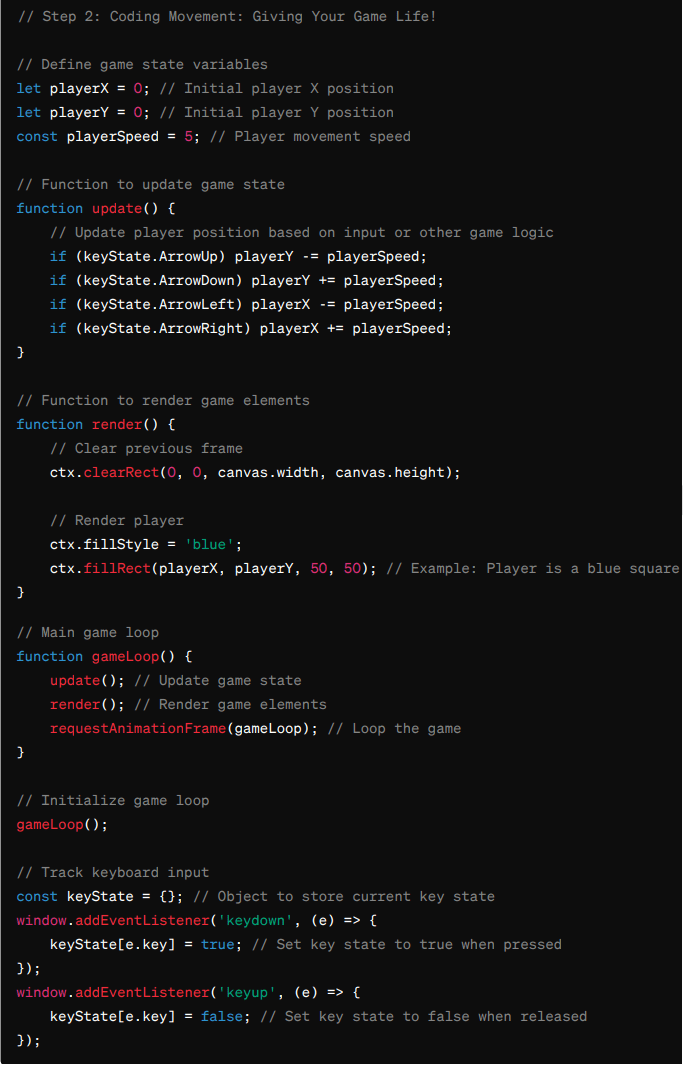Click the ctx.fillRect call
This screenshot has height=1067, width=683.
(213, 568)
